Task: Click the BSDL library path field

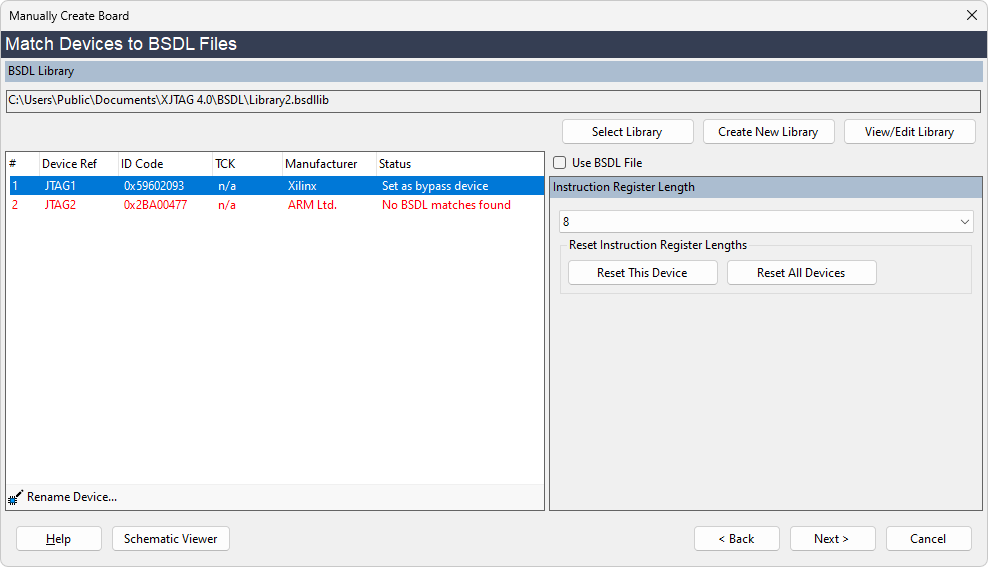Action: 493,101
